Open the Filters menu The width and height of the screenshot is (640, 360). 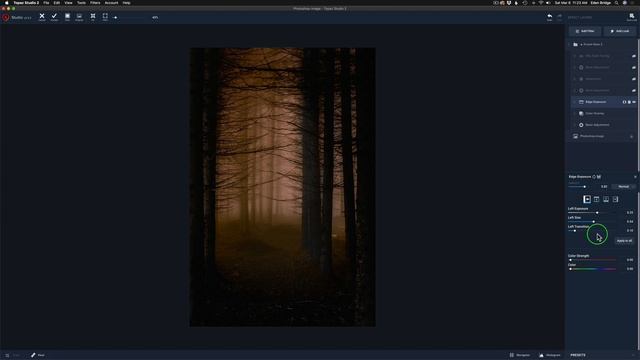[95, 3]
